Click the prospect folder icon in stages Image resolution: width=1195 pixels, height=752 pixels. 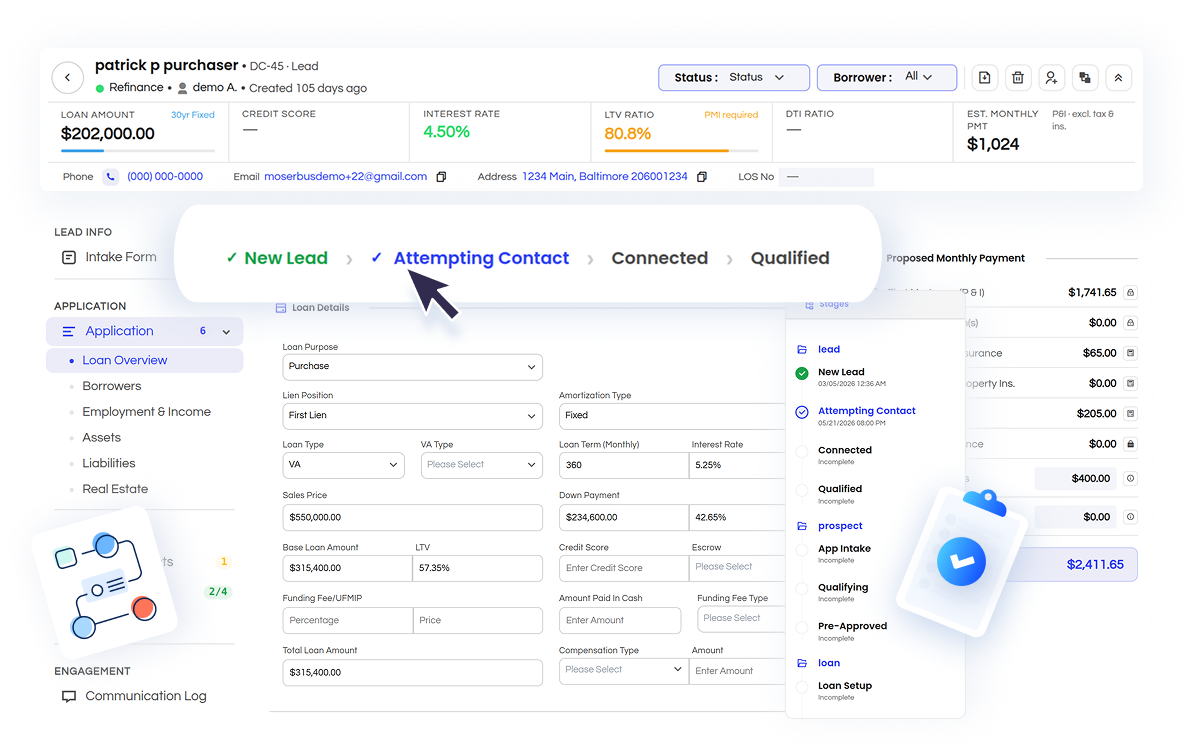tap(802, 526)
